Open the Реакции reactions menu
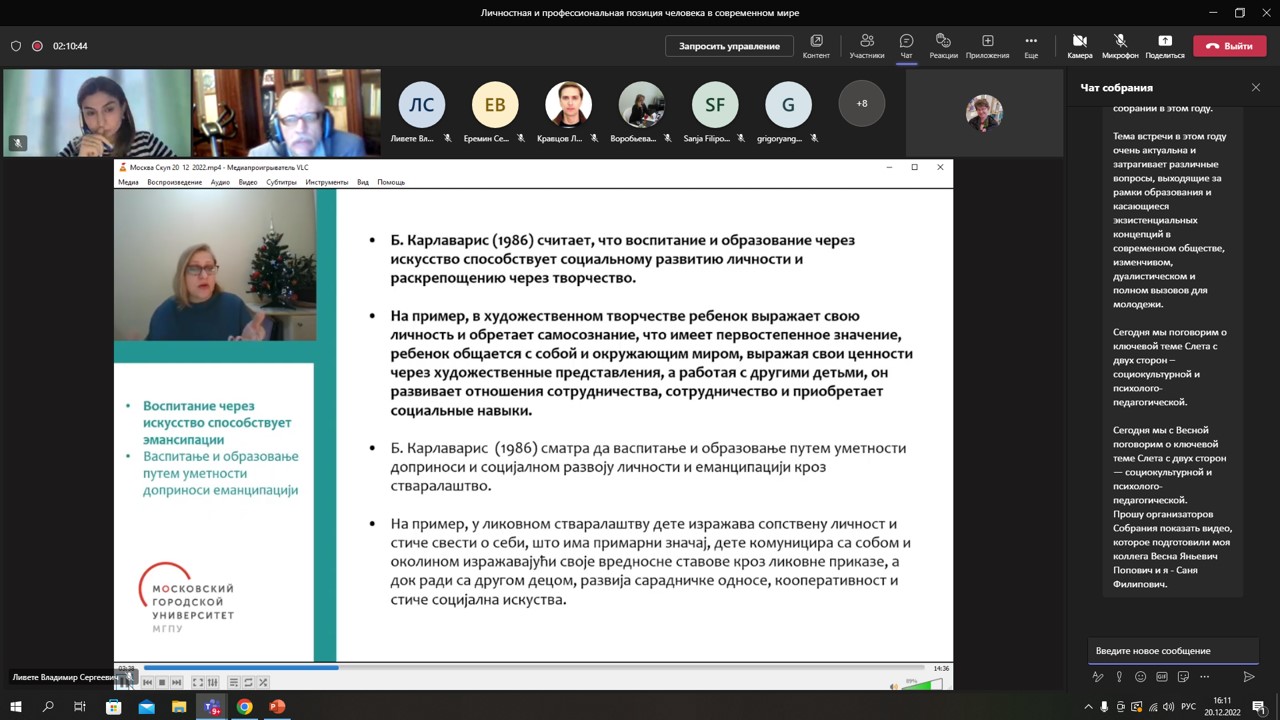1280x720 pixels. coord(942,45)
